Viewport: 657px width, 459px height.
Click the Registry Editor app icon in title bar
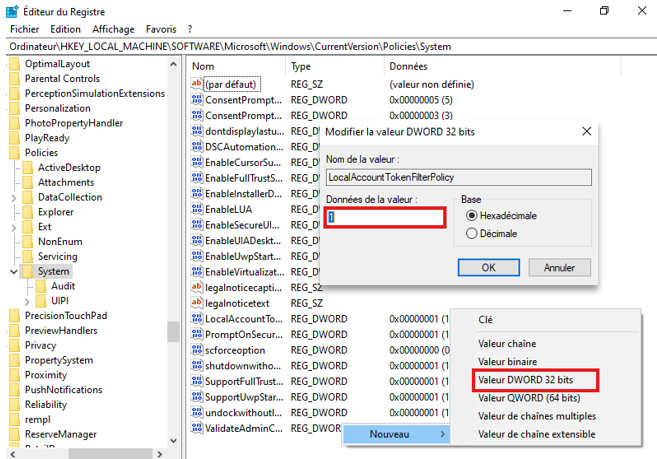[12, 10]
